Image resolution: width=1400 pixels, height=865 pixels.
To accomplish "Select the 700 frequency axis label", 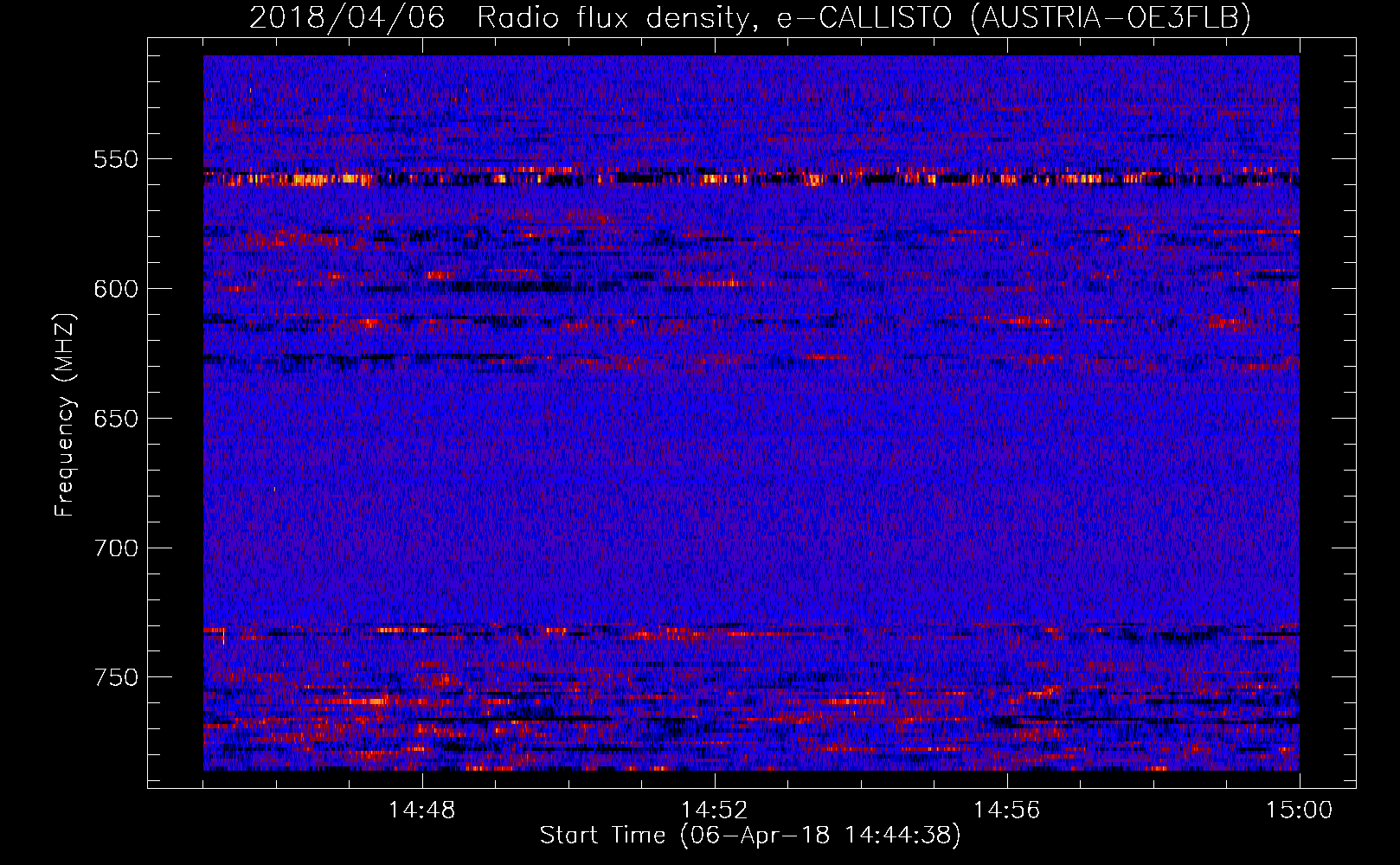I will click(116, 548).
